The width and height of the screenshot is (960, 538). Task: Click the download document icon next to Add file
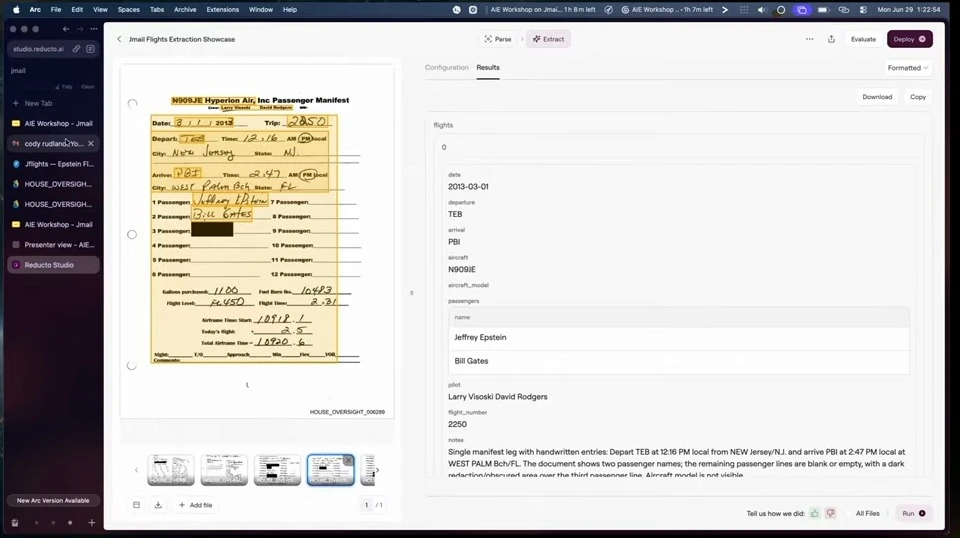[x=158, y=505]
